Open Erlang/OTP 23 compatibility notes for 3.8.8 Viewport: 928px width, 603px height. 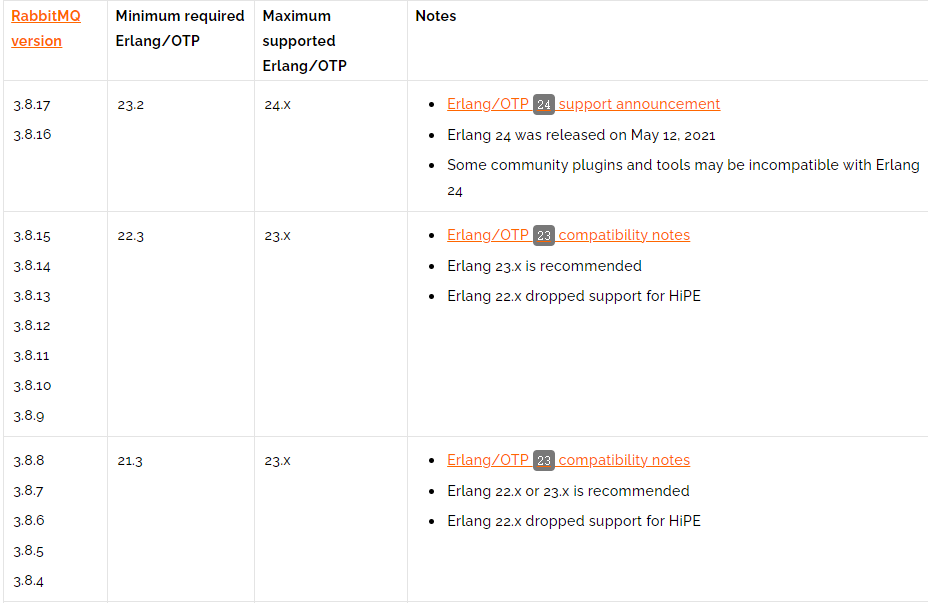click(x=568, y=460)
